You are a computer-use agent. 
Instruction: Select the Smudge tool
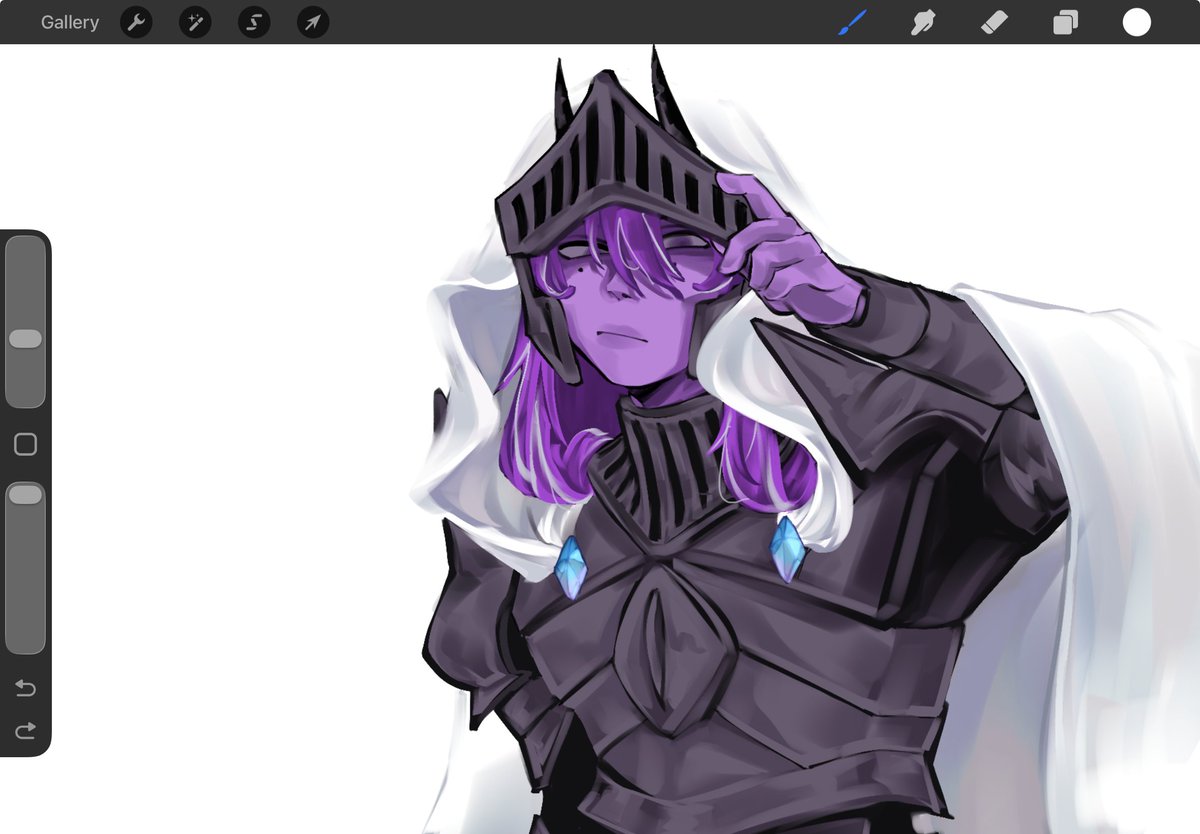click(923, 22)
